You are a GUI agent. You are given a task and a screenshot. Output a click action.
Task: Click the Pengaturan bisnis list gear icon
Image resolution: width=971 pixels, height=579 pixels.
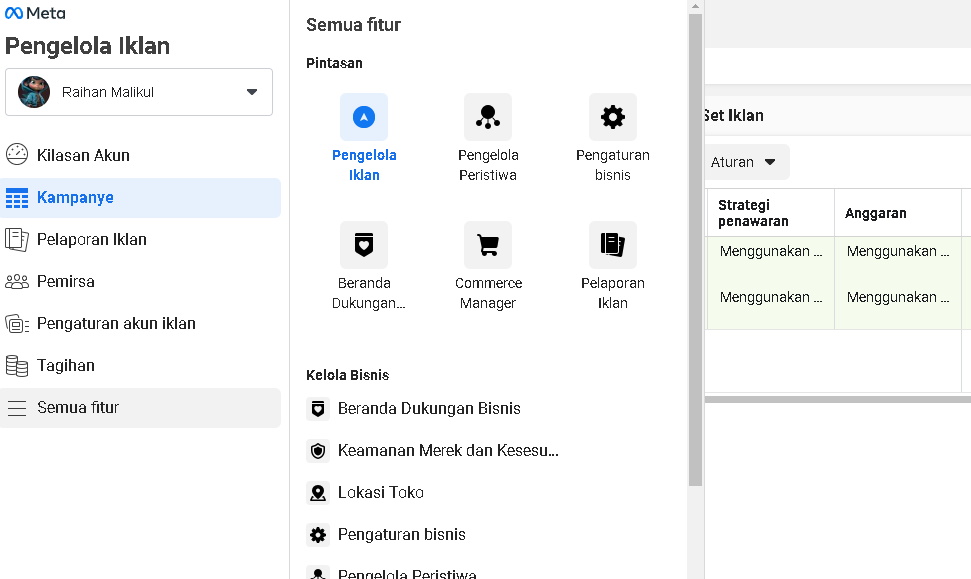coord(318,535)
